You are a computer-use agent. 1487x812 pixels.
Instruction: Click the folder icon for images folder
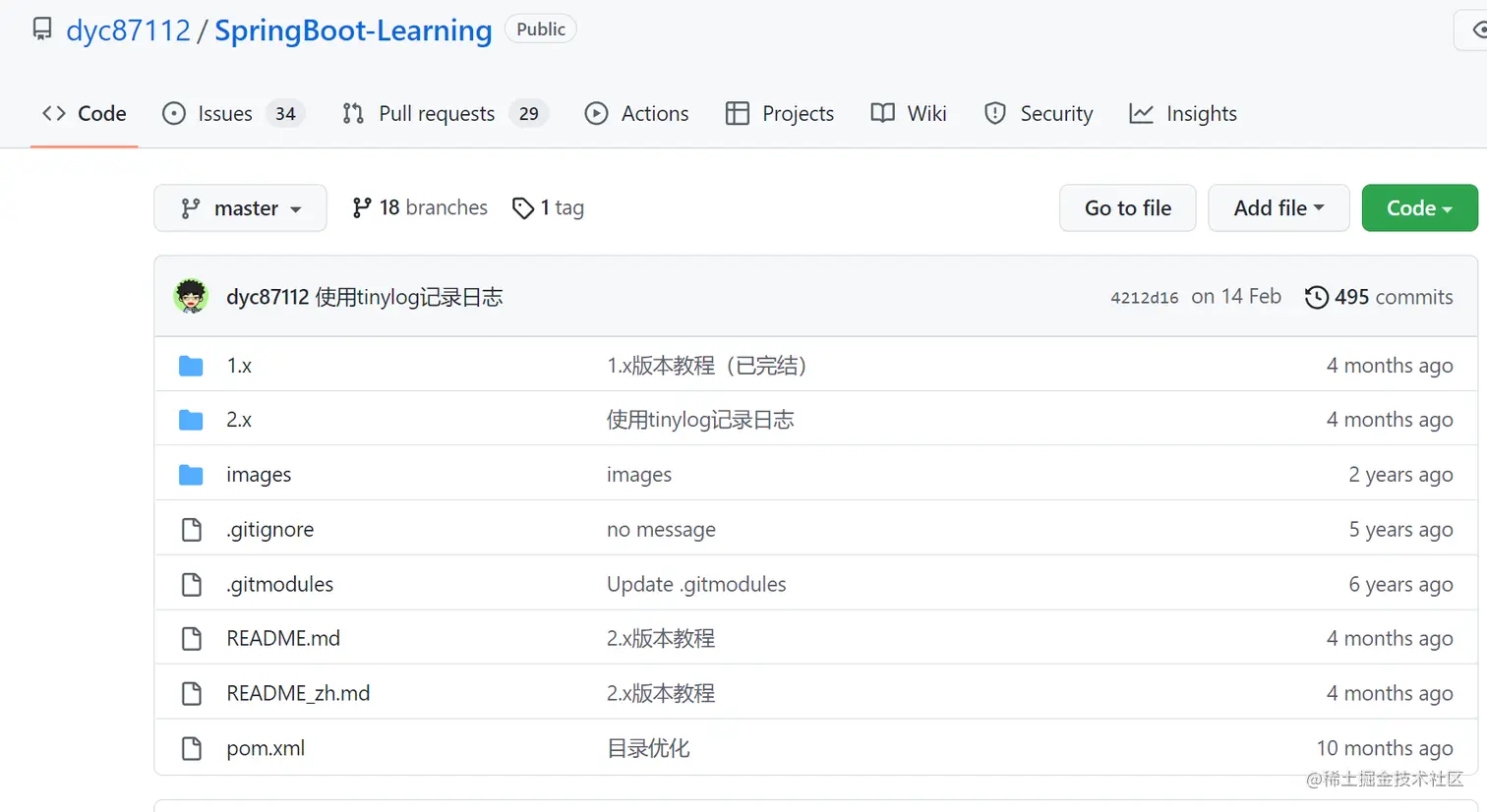[x=191, y=475]
